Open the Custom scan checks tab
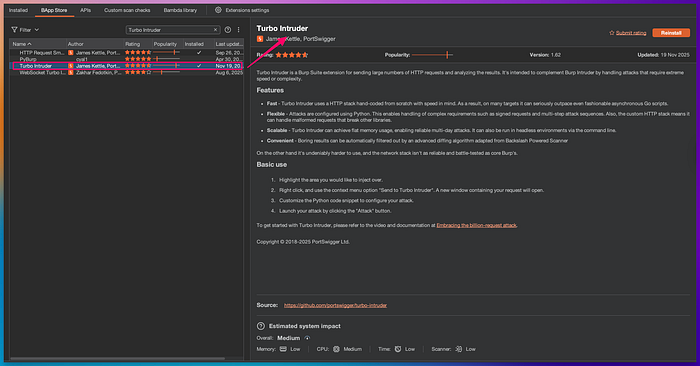The width and height of the screenshot is (700, 366). [x=127, y=10]
